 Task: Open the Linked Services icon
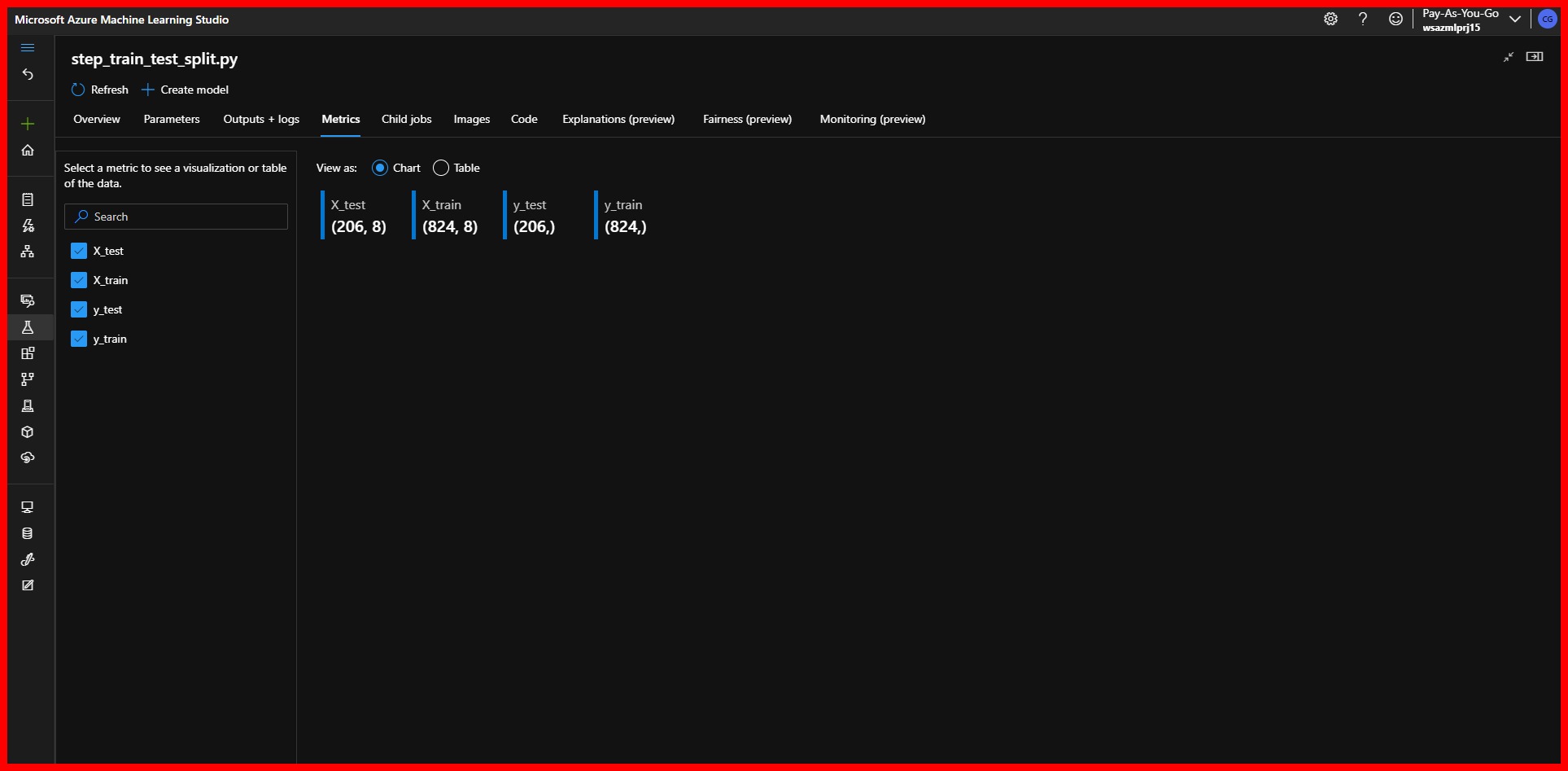click(x=28, y=559)
